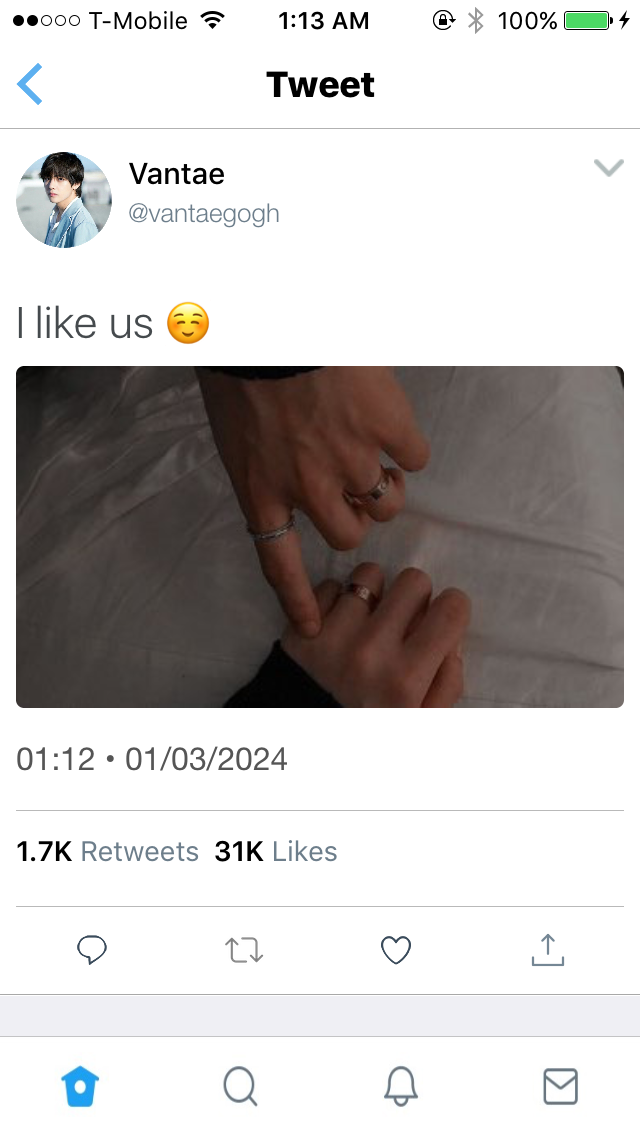Open the Vantae display name profile
The image size is (640, 1136).
pyautogui.click(x=177, y=174)
